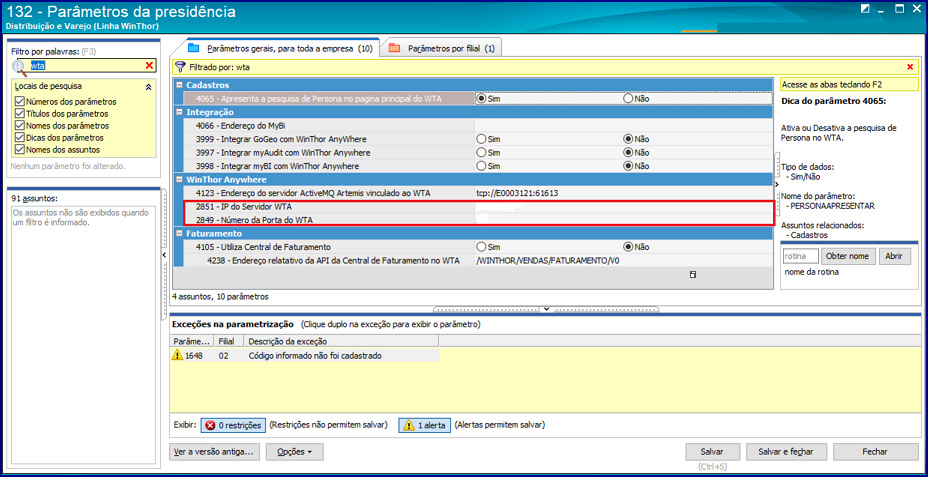Click 'Obter nome' button
Viewport: 928px width, 477px height.
coord(848,256)
